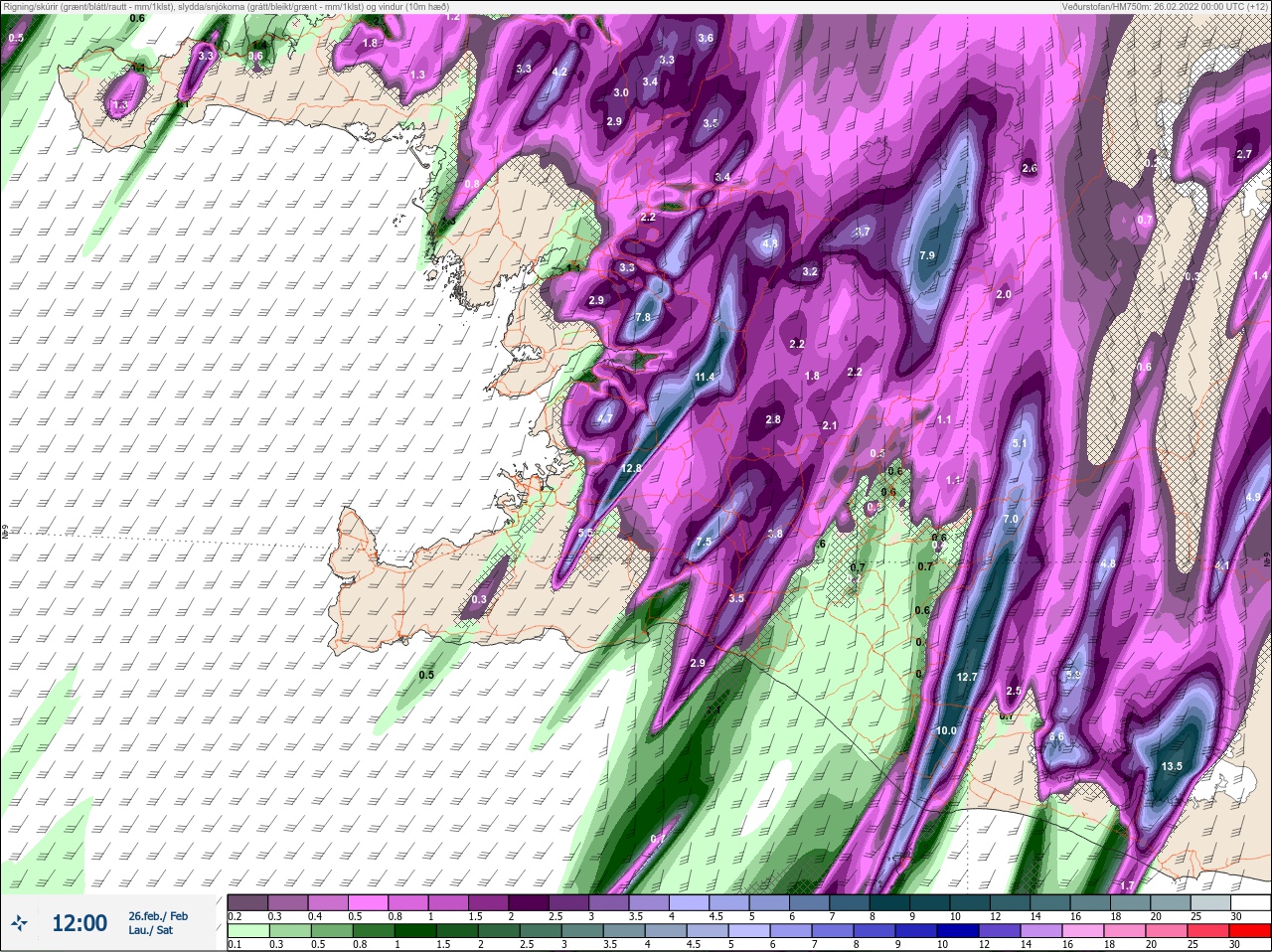This screenshot has width=1272, height=952.
Task: Click the 12.7 precipitation value on the map
Action: tap(967, 677)
